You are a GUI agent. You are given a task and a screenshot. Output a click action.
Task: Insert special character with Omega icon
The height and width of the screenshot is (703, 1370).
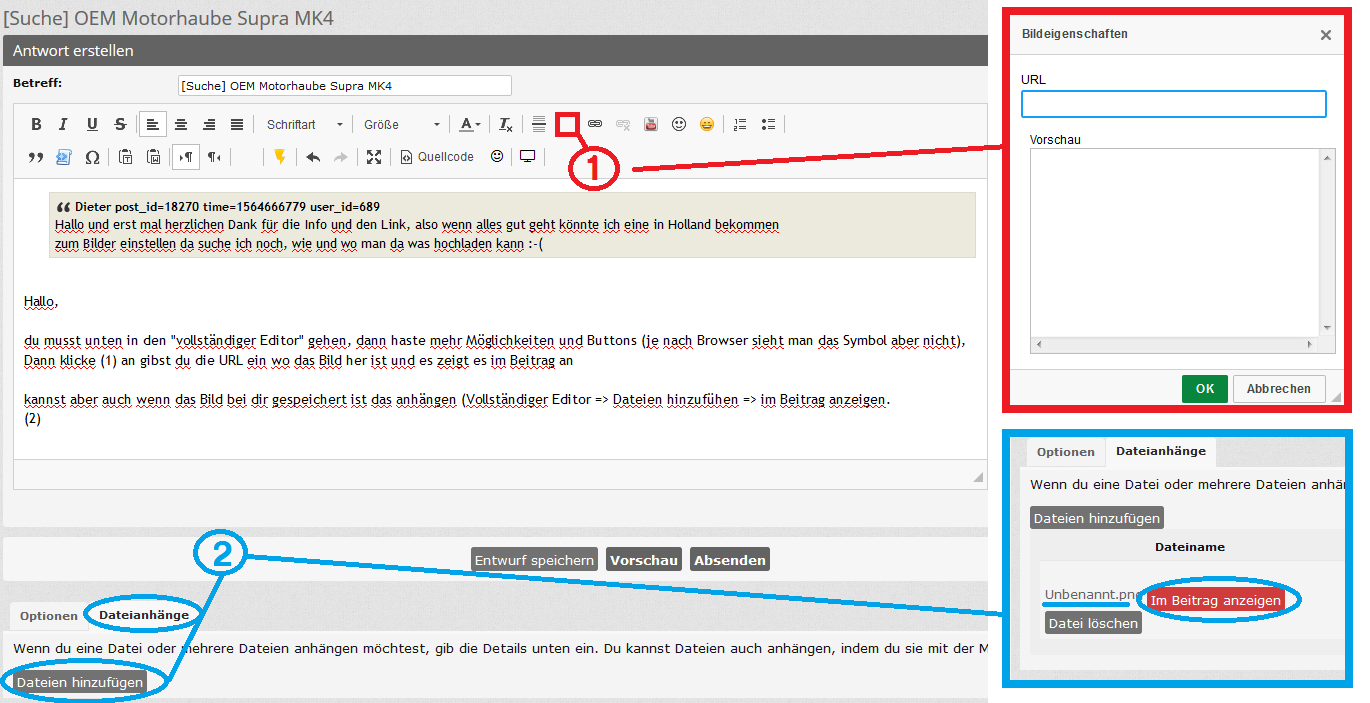92,157
